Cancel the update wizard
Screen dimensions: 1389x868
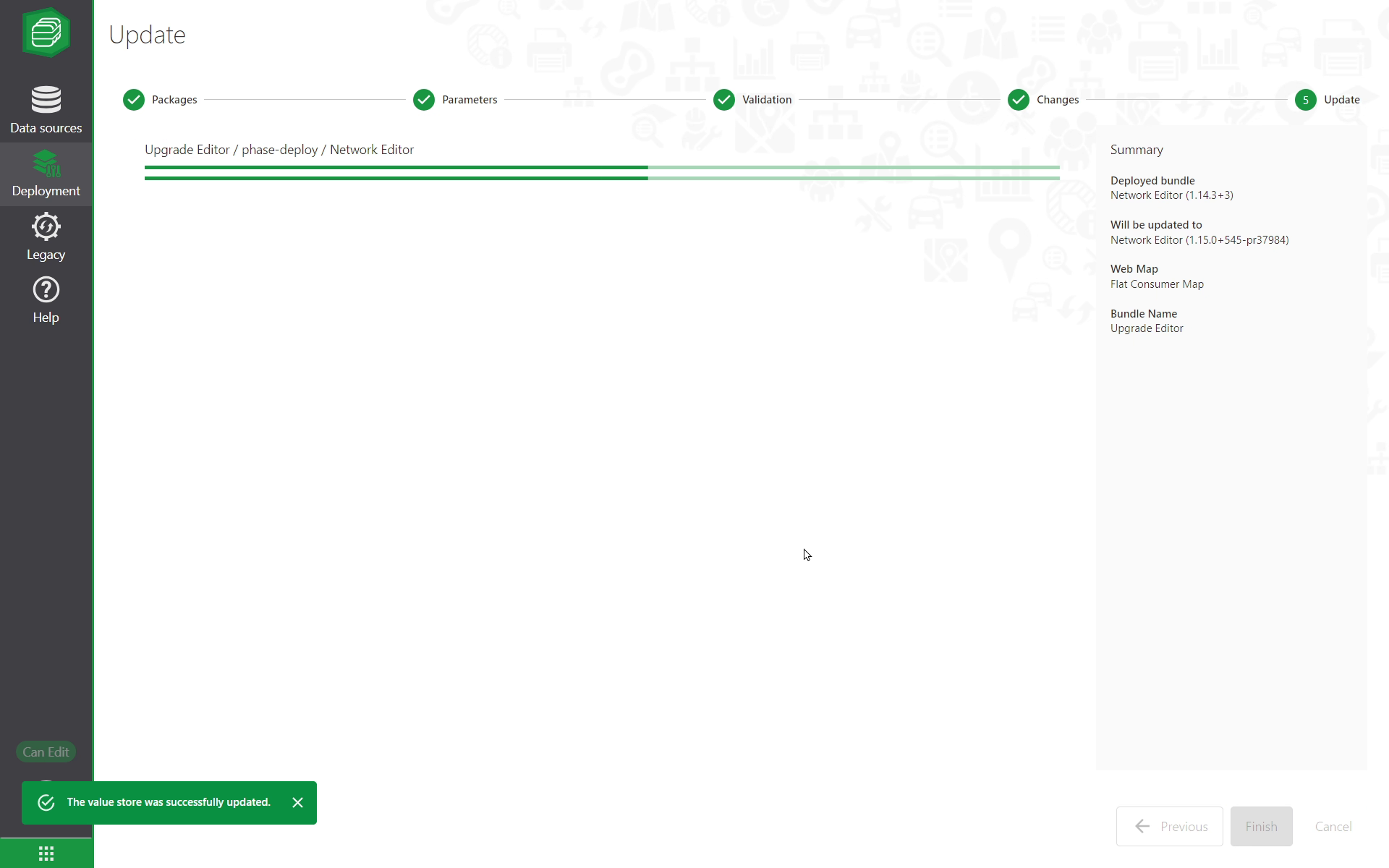pos(1333,827)
